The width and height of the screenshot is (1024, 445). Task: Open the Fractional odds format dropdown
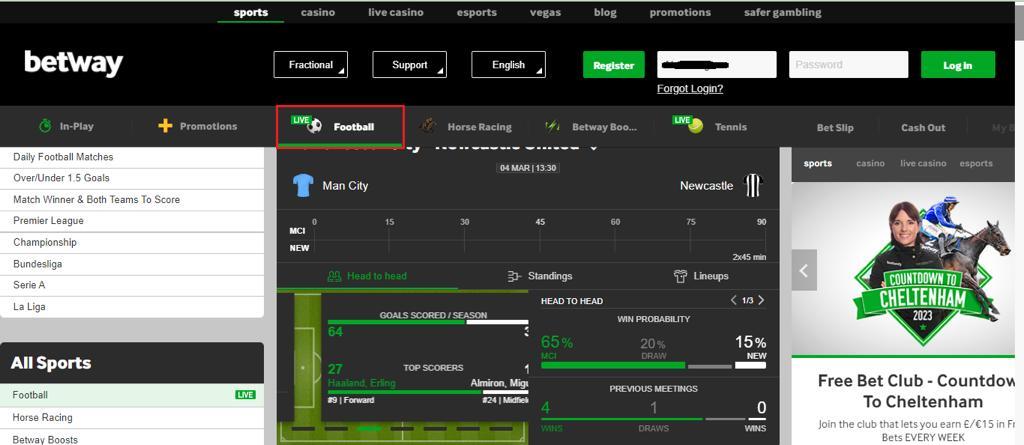311,65
